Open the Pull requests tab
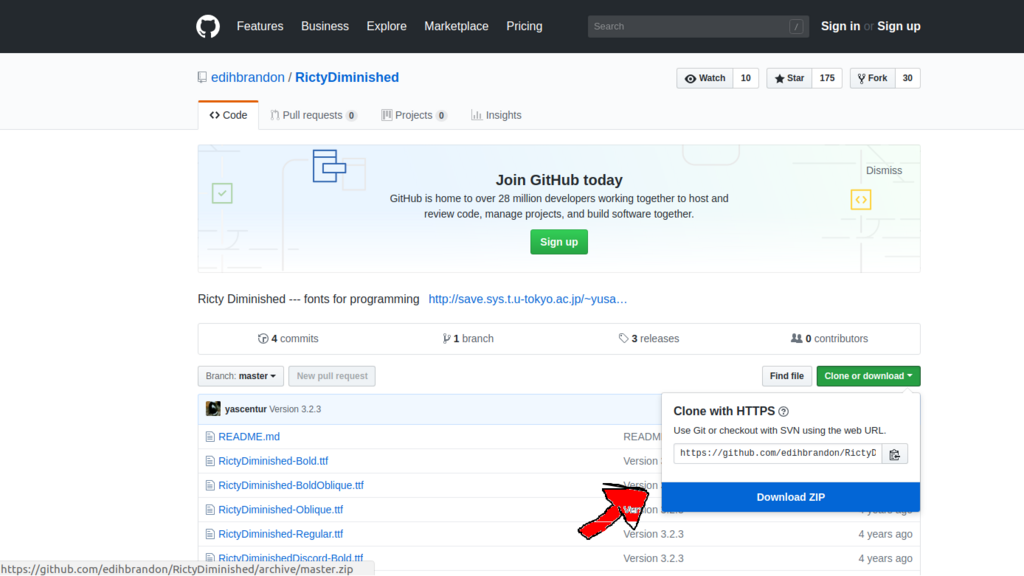Viewport: 1024px width, 576px height. pyautogui.click(x=313, y=115)
